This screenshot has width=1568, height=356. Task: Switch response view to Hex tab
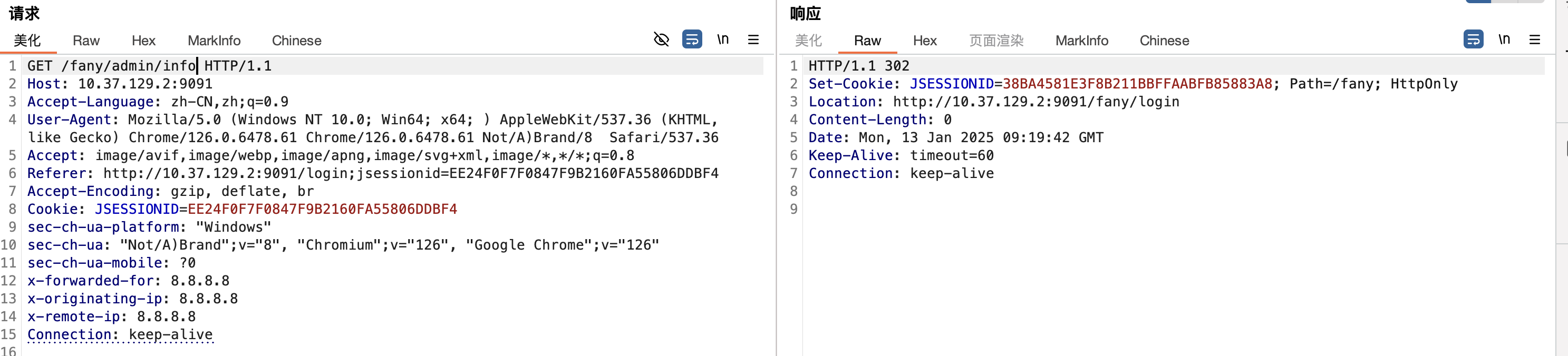[x=925, y=41]
